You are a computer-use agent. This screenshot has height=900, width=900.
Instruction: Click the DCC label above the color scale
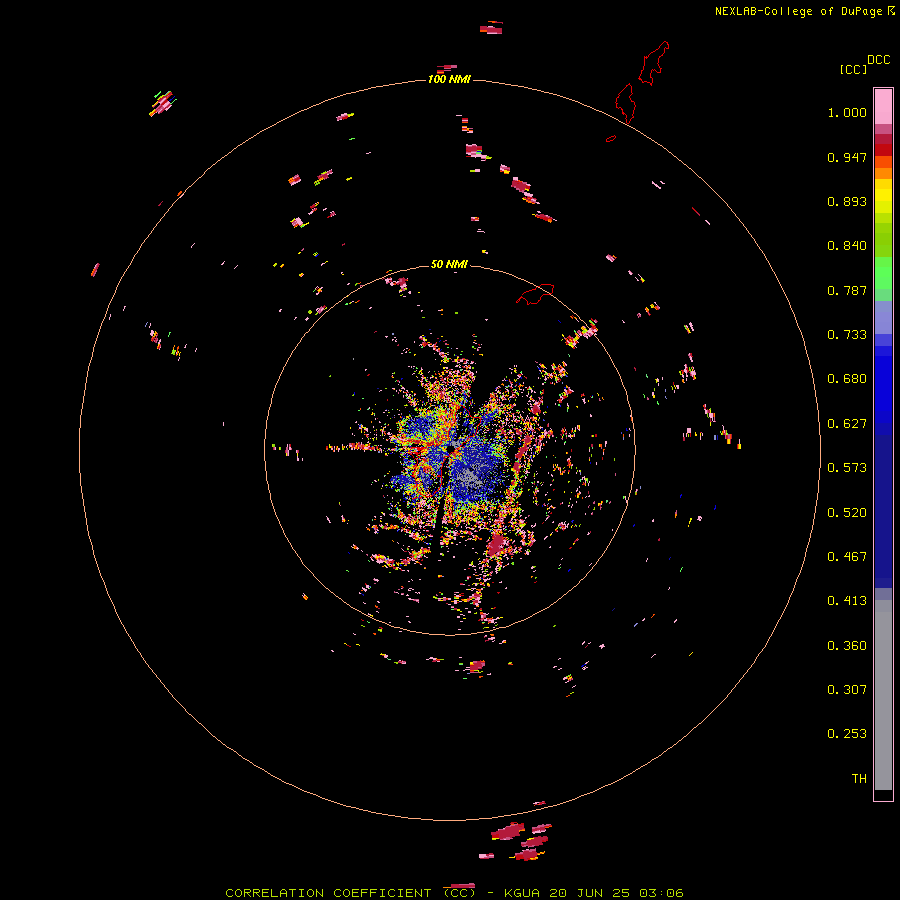pyautogui.click(x=879, y=60)
